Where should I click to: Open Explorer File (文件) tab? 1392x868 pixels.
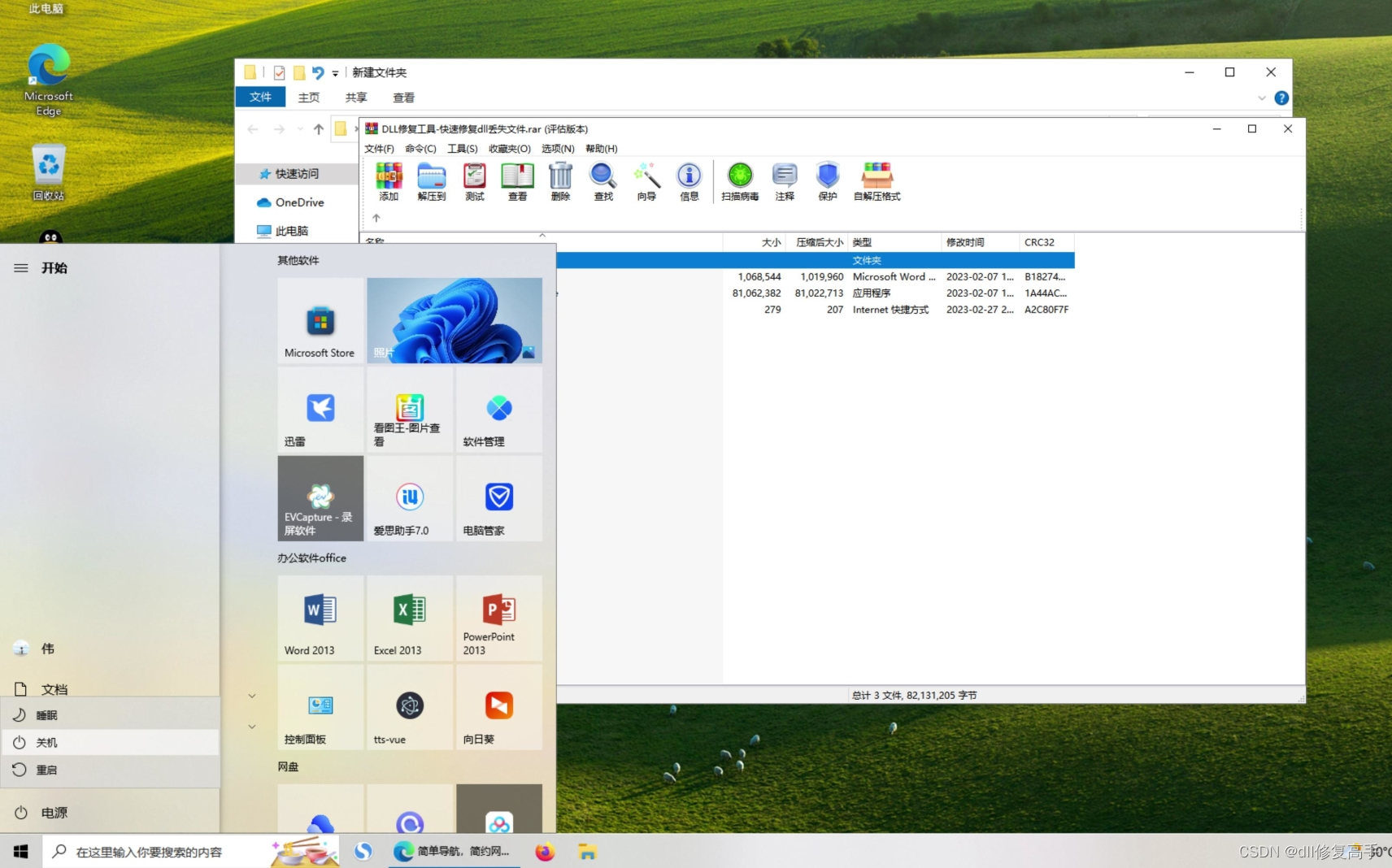coord(260,97)
